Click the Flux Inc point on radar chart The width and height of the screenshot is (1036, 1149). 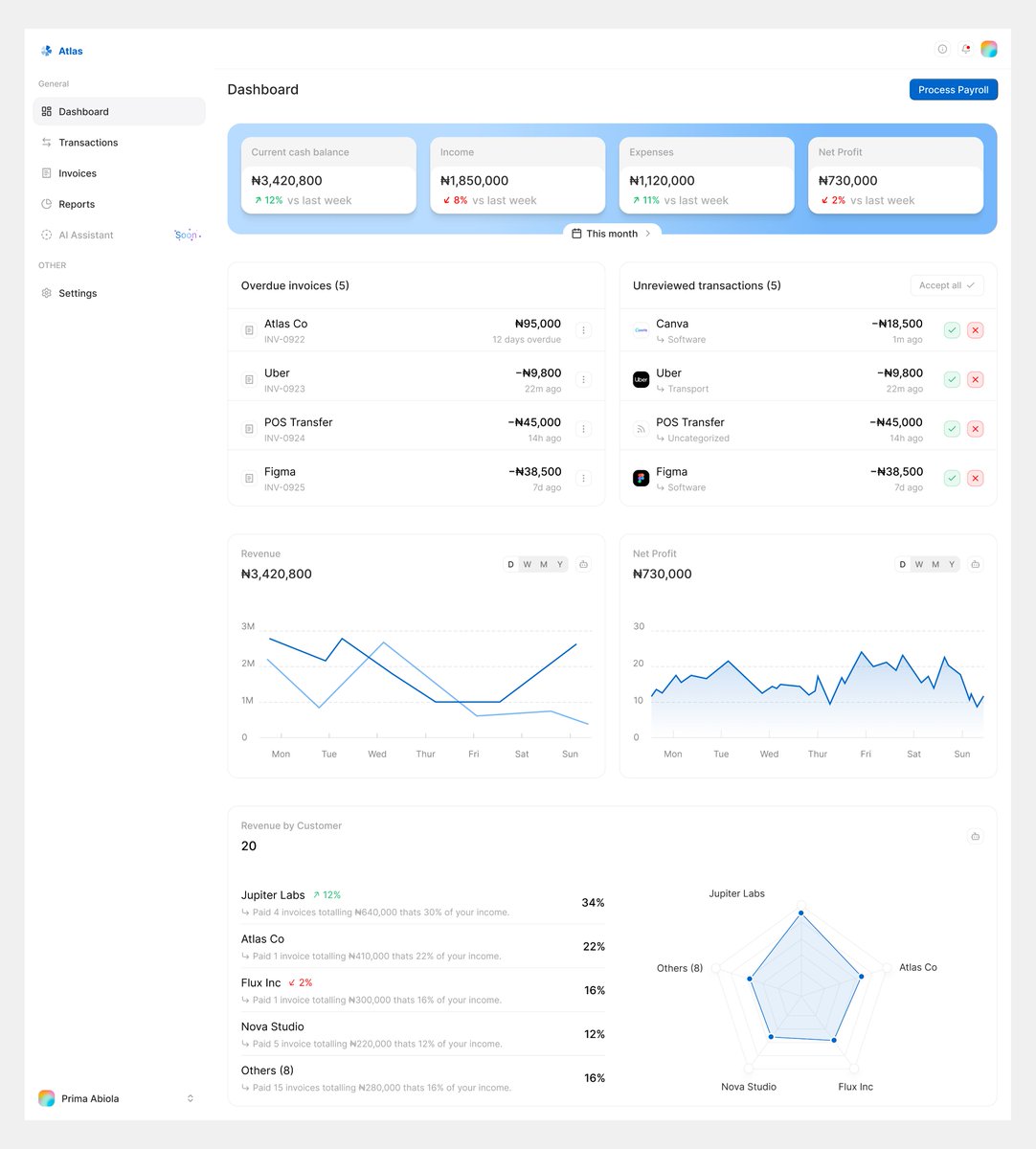coord(835,1040)
